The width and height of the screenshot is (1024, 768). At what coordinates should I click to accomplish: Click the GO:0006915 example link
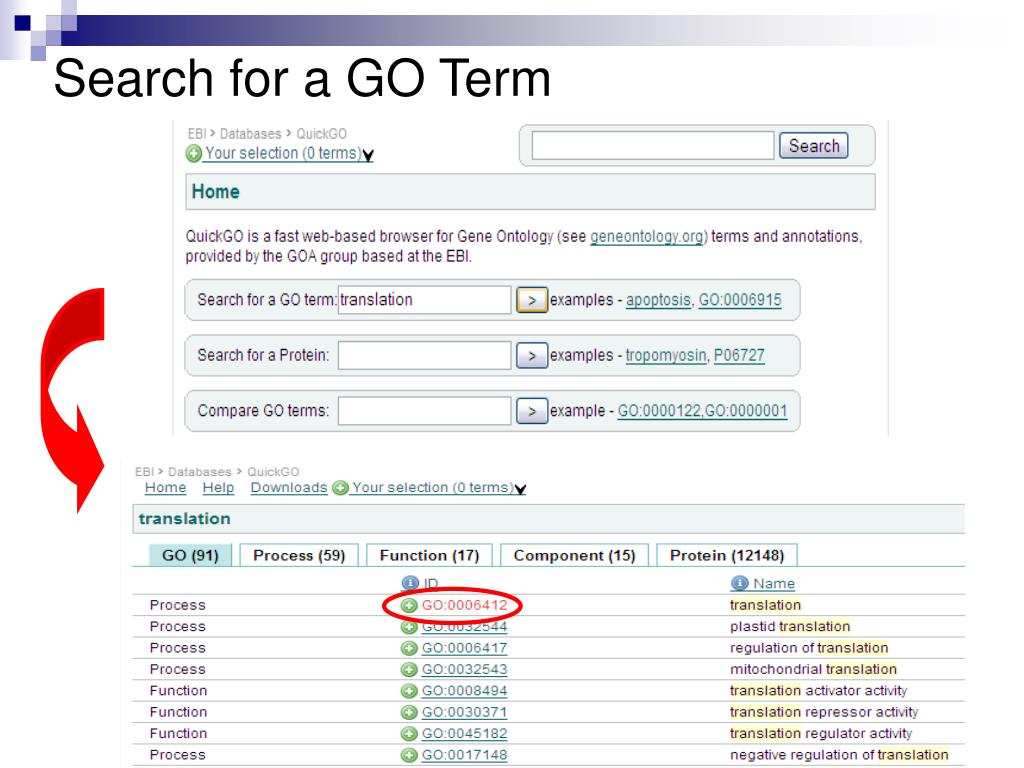(x=740, y=300)
